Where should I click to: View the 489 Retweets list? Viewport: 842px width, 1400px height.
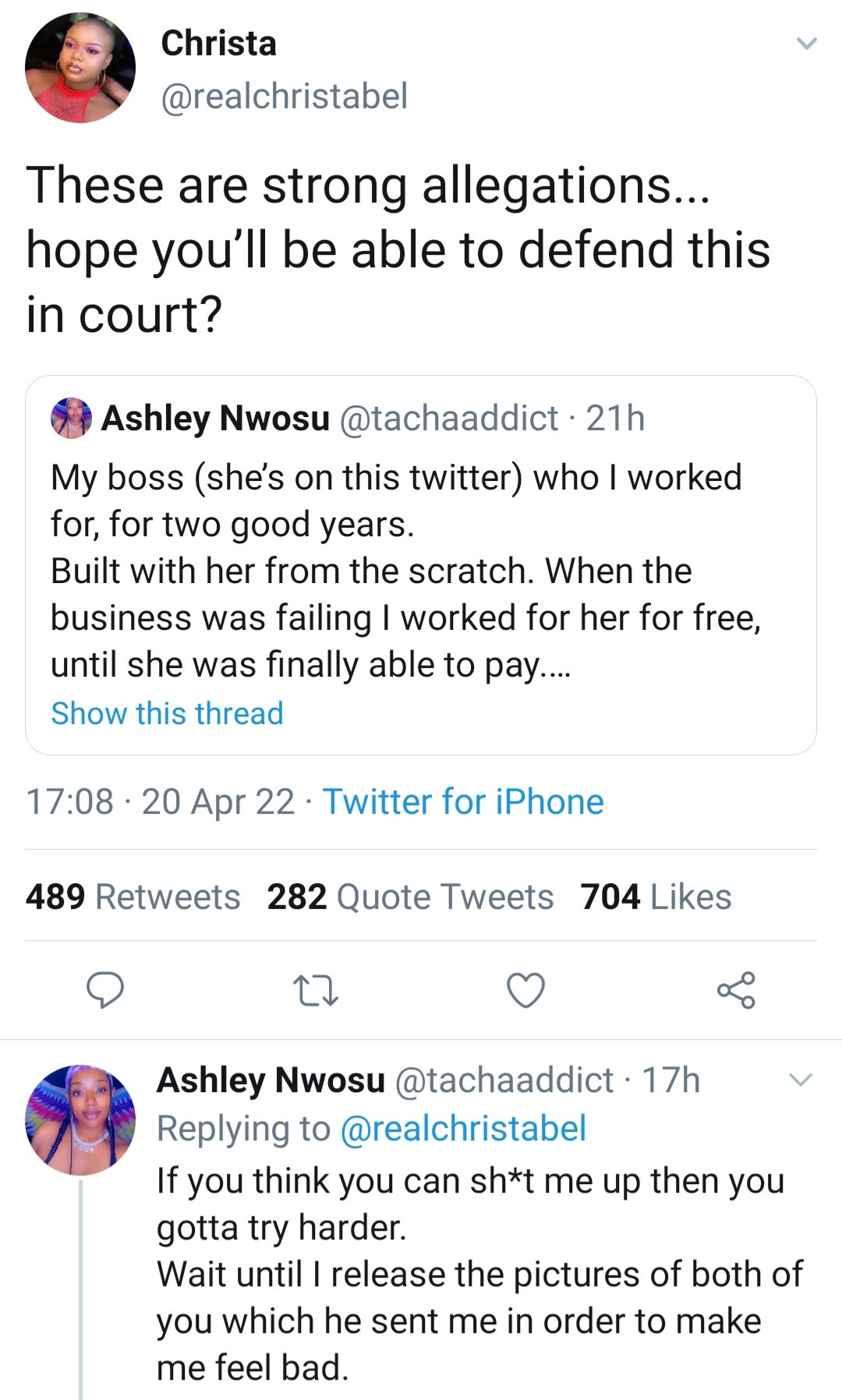133,896
